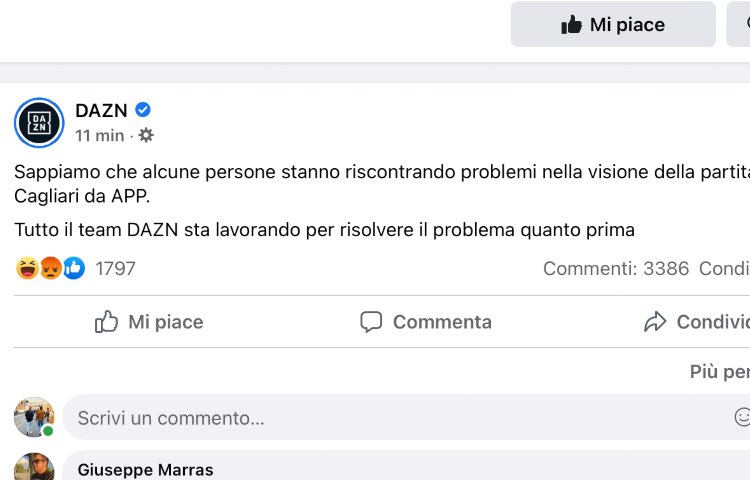Click your profile avatar beside the comment box
Image resolution: width=750 pixels, height=480 pixels.
(x=34, y=417)
